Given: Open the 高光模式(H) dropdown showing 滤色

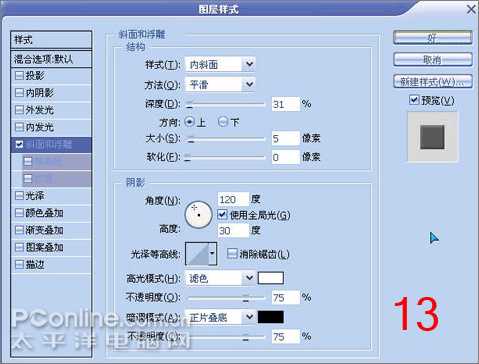Looking at the screenshot, I should 220,278.
